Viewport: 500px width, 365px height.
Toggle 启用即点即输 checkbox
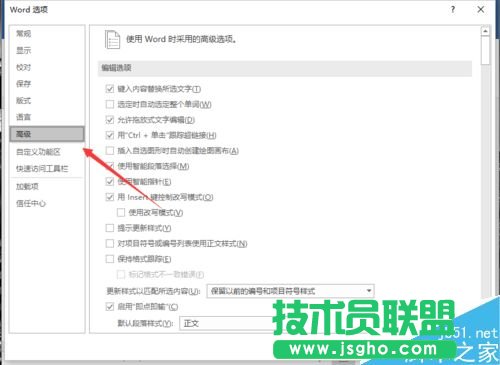click(110, 307)
